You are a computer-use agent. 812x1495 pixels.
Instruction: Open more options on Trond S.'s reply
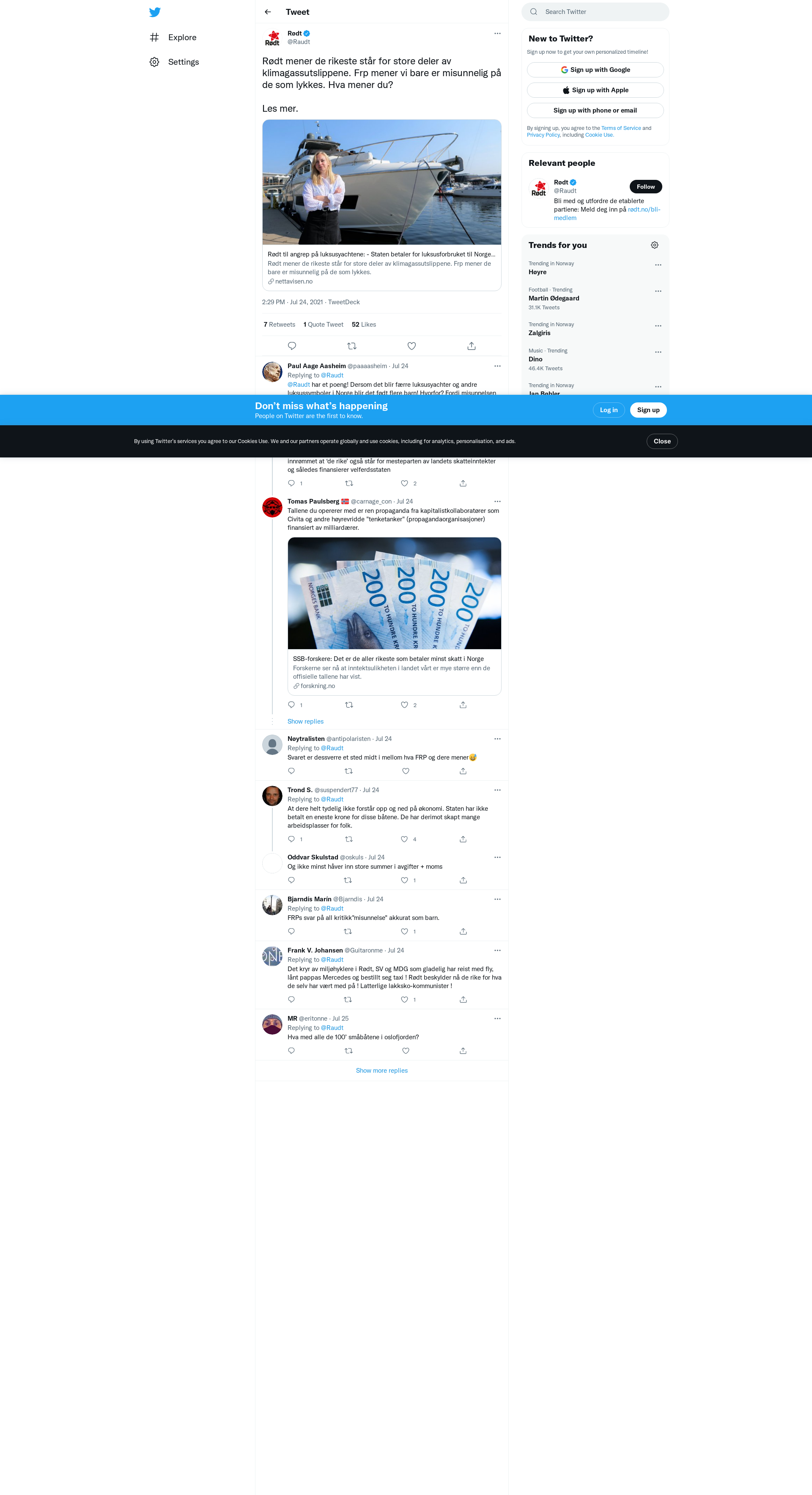pos(497,790)
